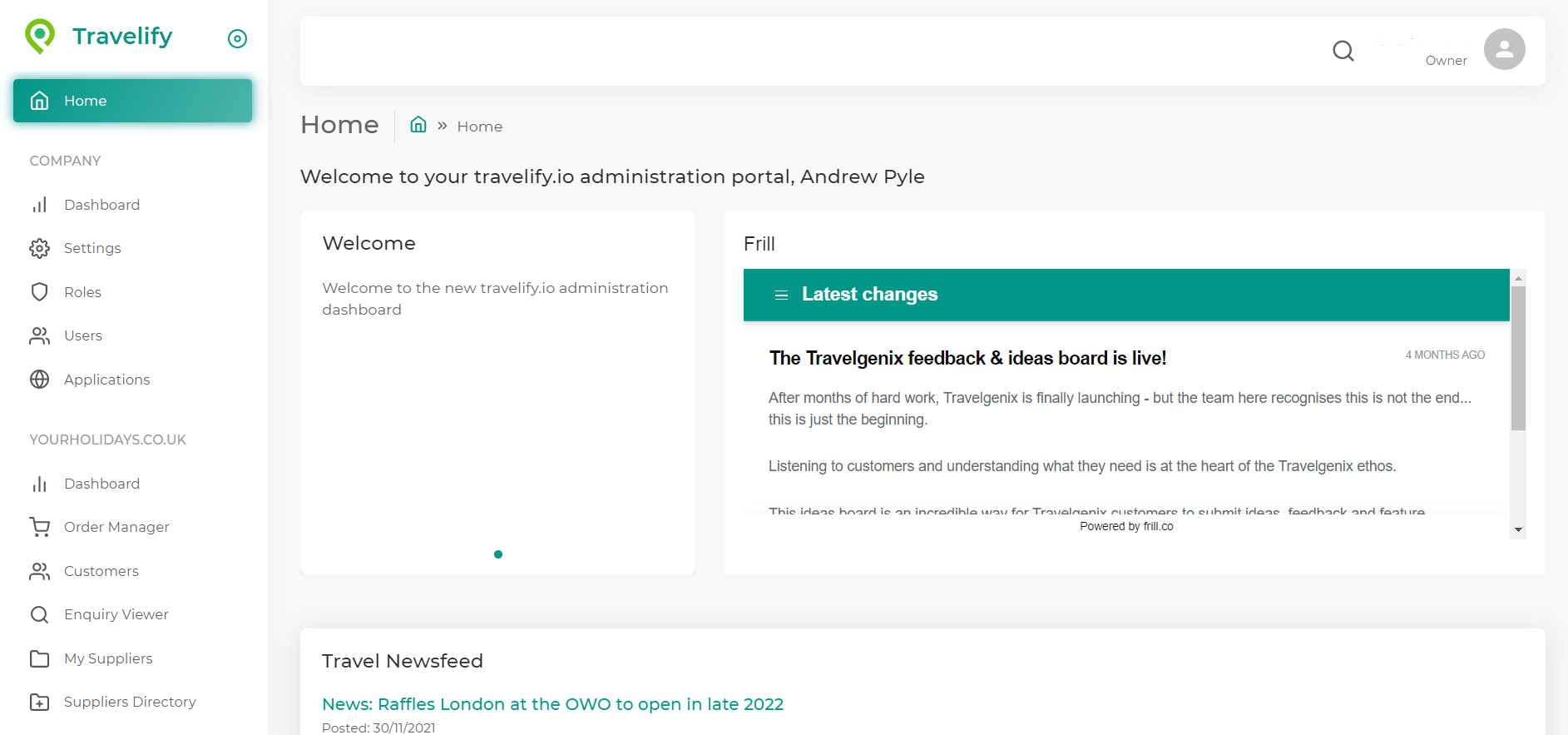Image resolution: width=1568 pixels, height=735 pixels.
Task: Click the search magnifier icon
Action: (1343, 51)
